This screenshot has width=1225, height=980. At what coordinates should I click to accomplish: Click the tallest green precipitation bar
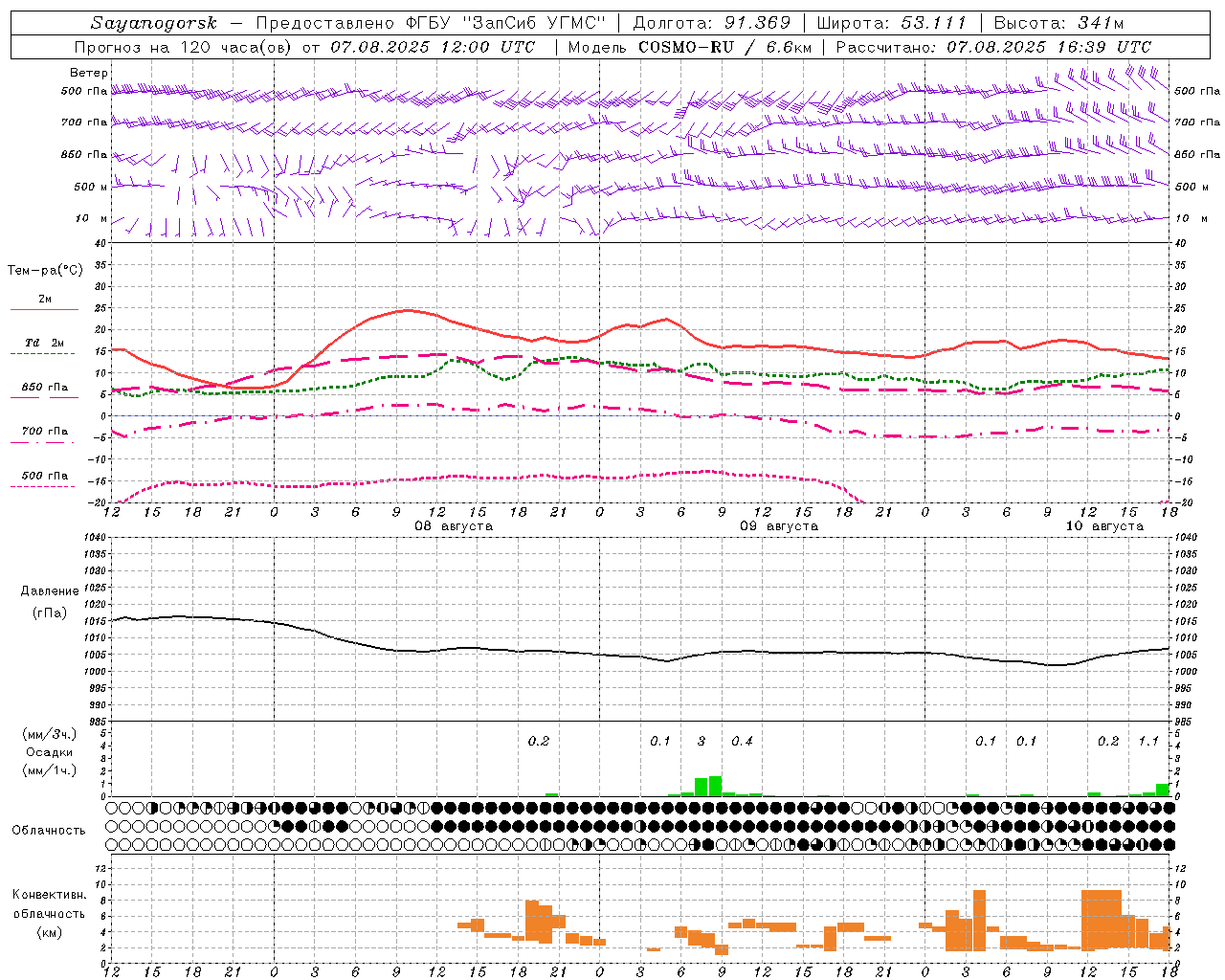point(715,786)
